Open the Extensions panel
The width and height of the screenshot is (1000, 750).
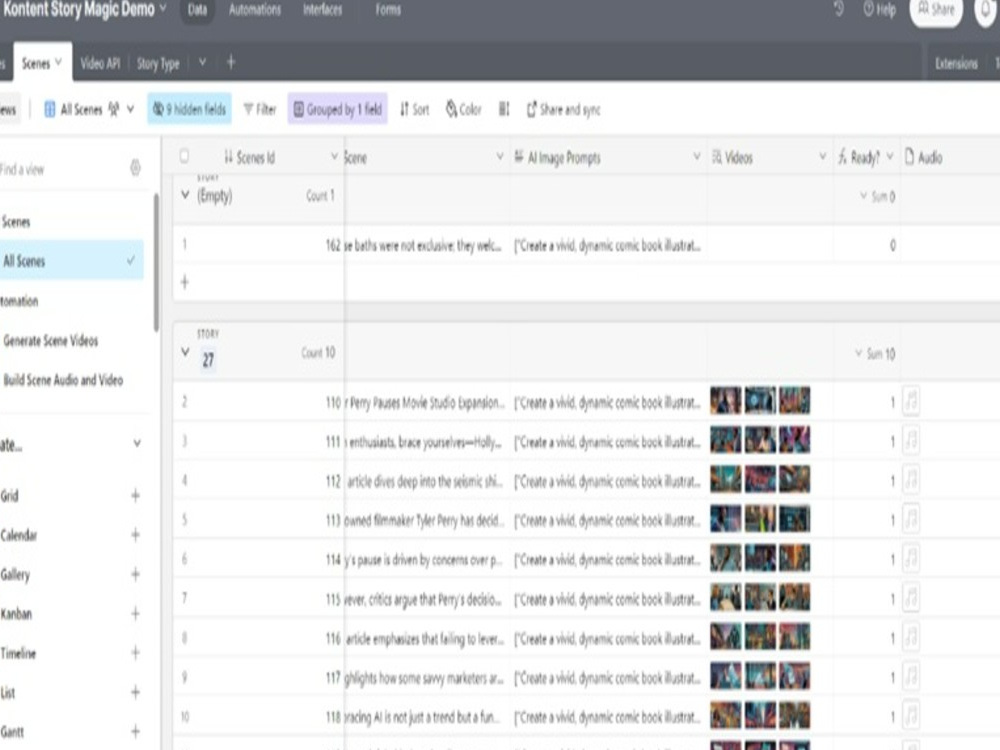click(956, 63)
